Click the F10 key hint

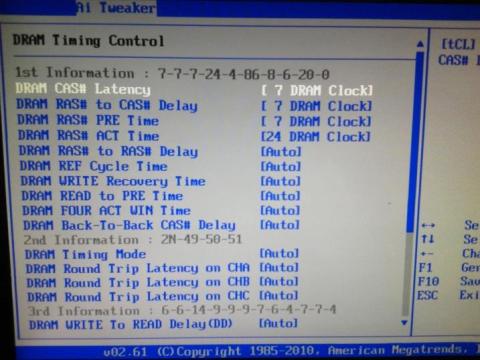point(428,282)
